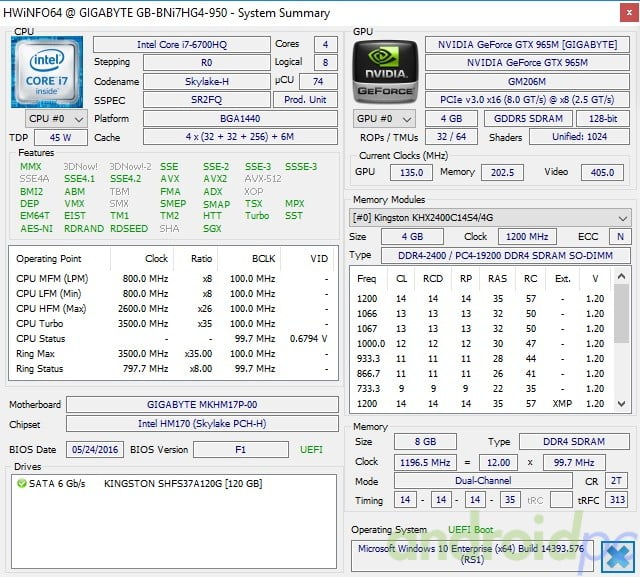Click the memory timings scrollbar thumb
This screenshot has width=640, height=577.
621,313
